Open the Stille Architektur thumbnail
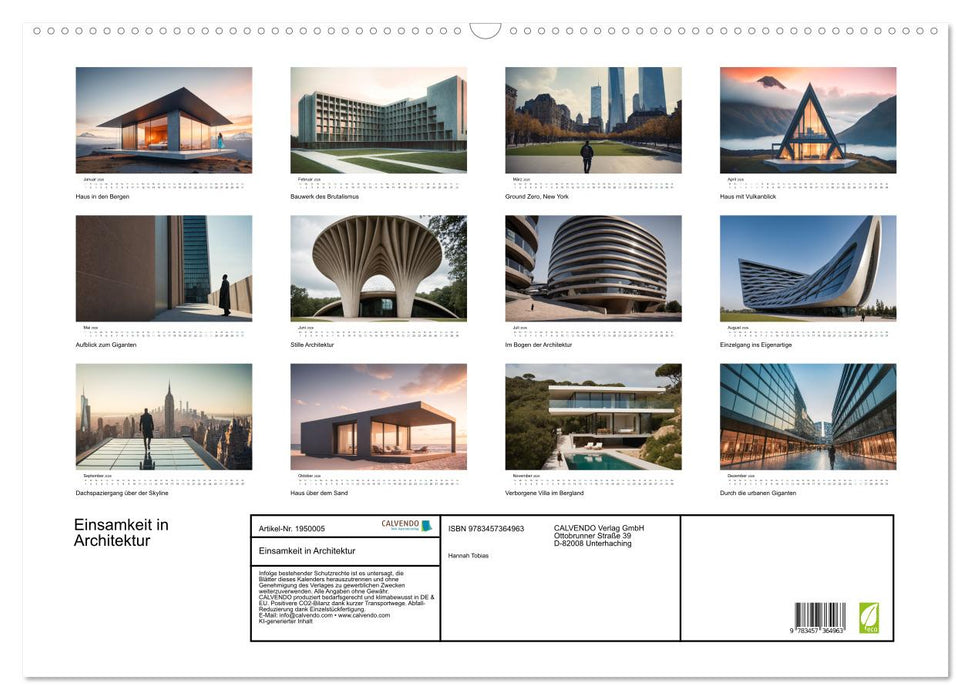 (378, 268)
